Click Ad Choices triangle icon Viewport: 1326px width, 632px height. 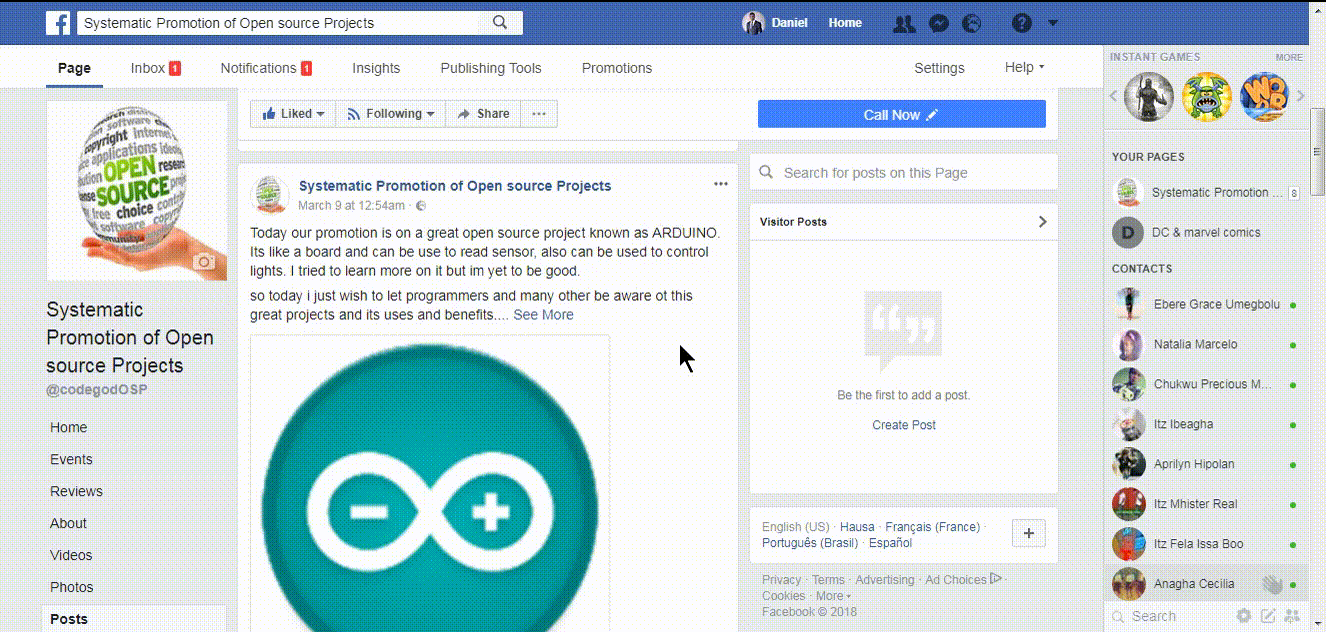coord(995,578)
